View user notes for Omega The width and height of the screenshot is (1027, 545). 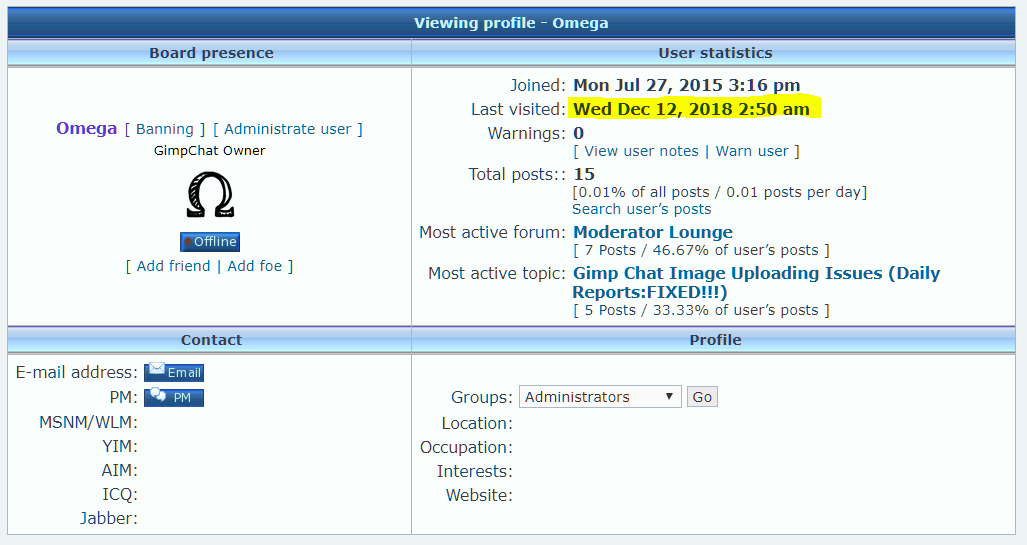pos(641,151)
